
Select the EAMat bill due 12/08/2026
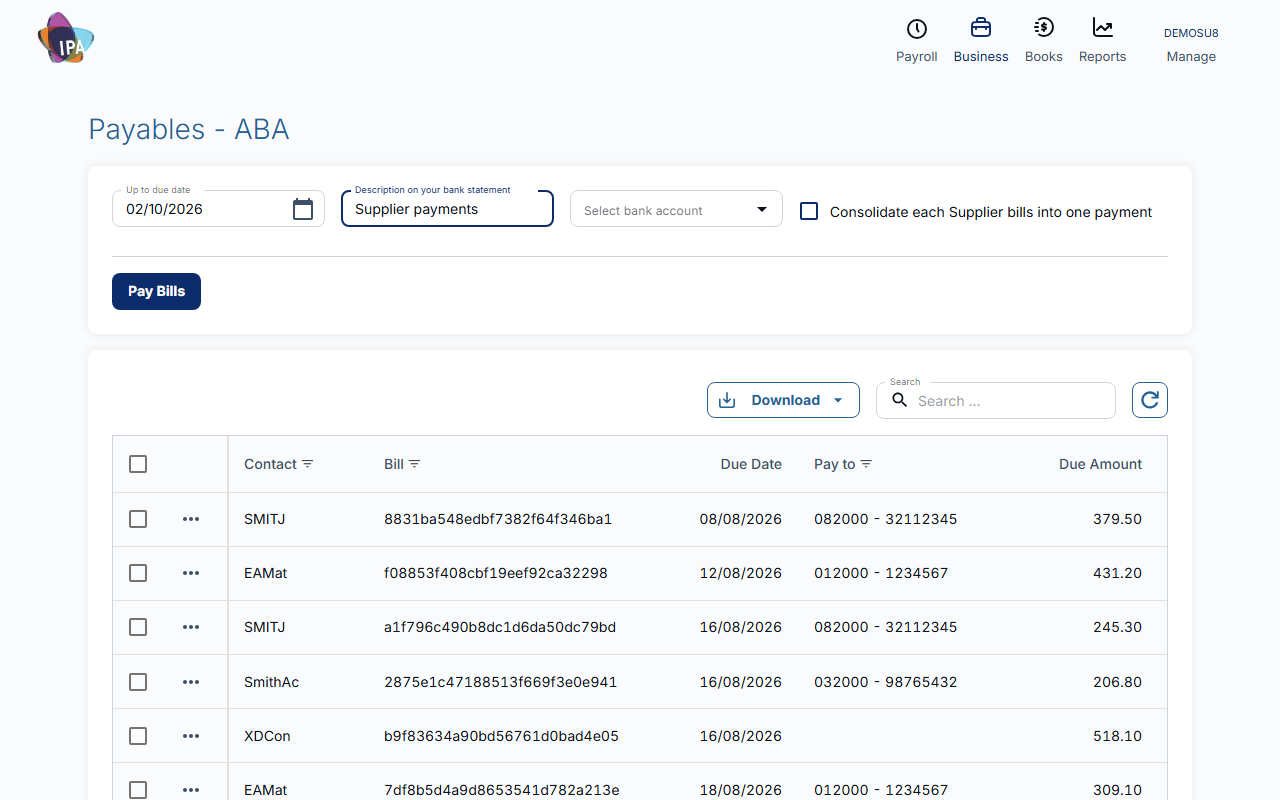pyautogui.click(x=138, y=573)
